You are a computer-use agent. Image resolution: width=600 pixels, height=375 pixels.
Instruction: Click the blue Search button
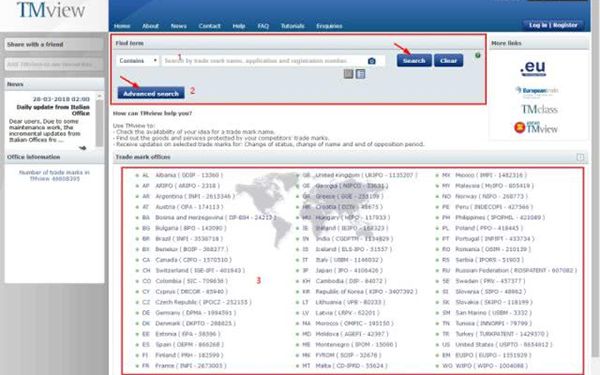click(414, 60)
